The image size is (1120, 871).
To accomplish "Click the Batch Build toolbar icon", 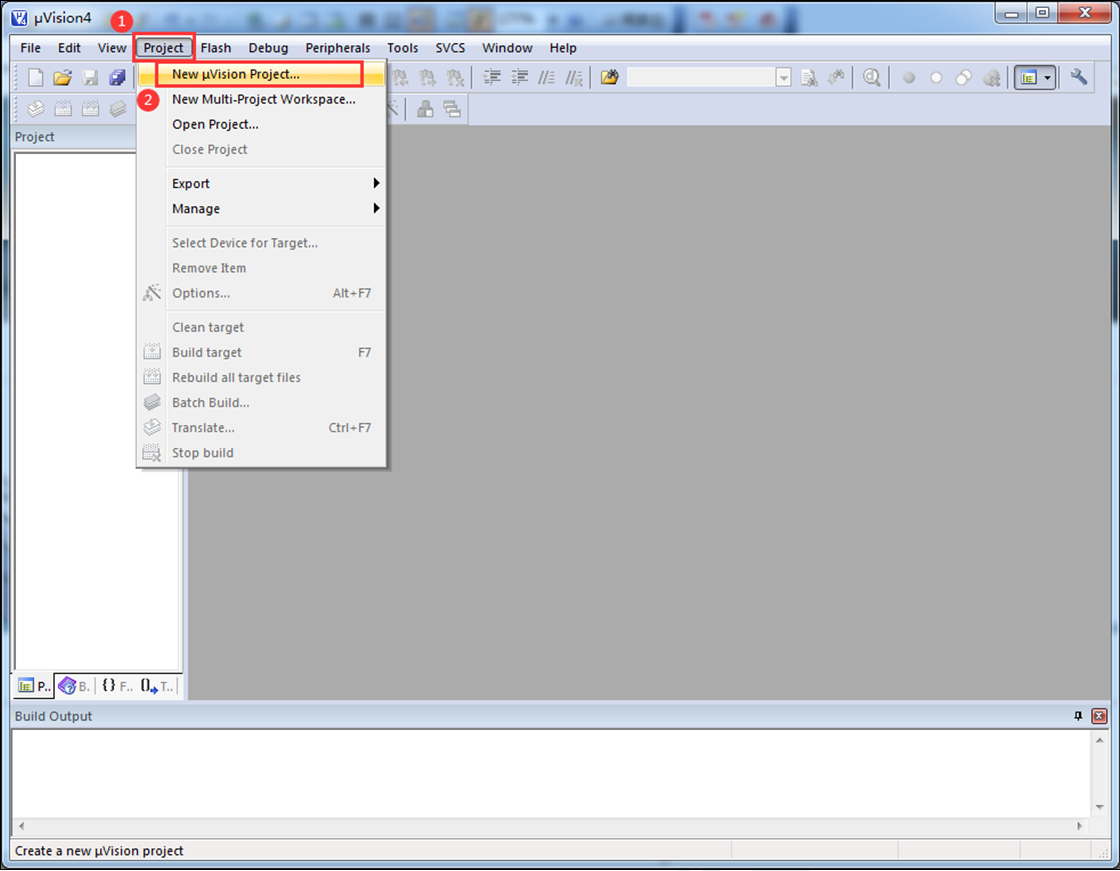I will [118, 109].
